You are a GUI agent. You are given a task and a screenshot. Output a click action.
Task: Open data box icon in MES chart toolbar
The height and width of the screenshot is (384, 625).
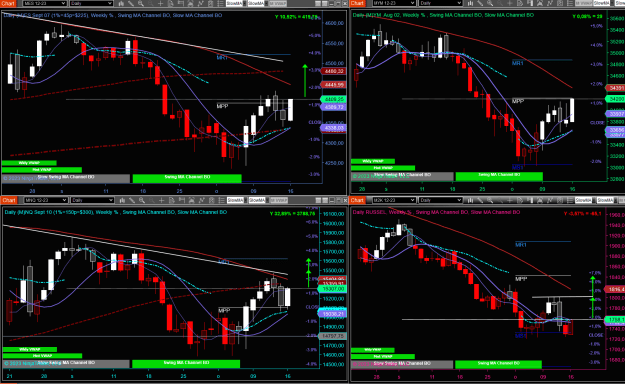pos(171,3)
